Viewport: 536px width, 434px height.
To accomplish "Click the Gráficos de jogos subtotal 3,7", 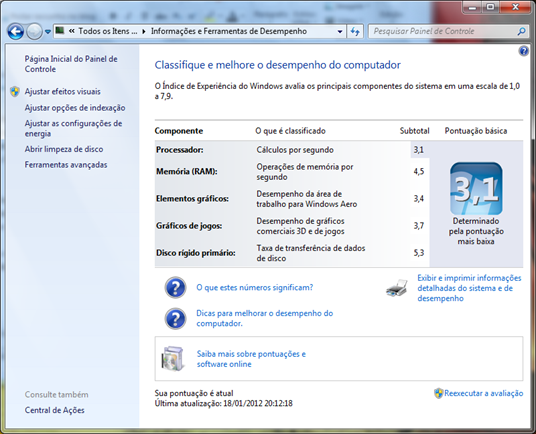I will (x=419, y=226).
